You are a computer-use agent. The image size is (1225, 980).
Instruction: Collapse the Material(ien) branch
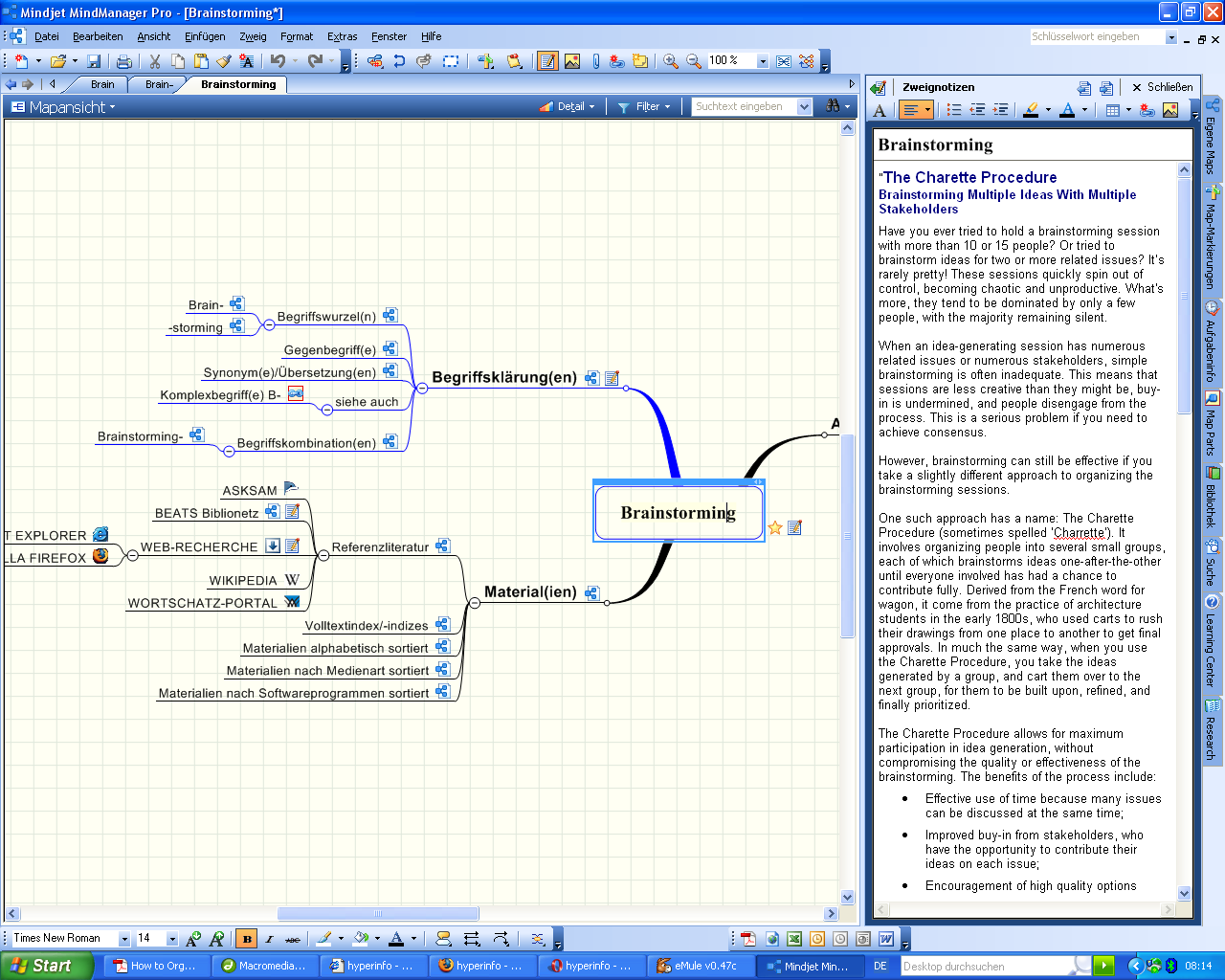(474, 603)
